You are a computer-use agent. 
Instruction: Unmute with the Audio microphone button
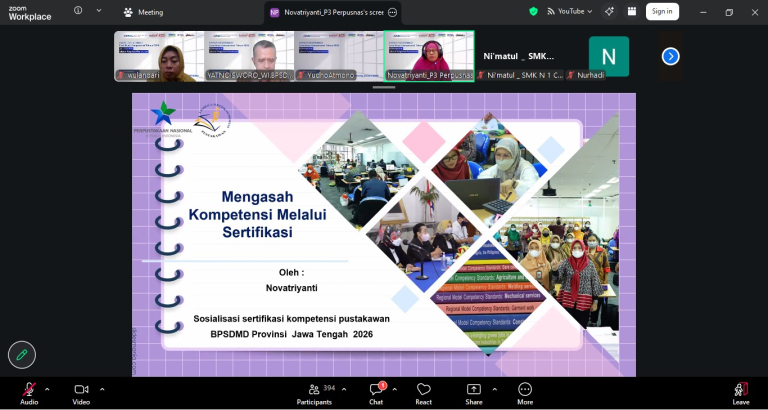(29, 393)
